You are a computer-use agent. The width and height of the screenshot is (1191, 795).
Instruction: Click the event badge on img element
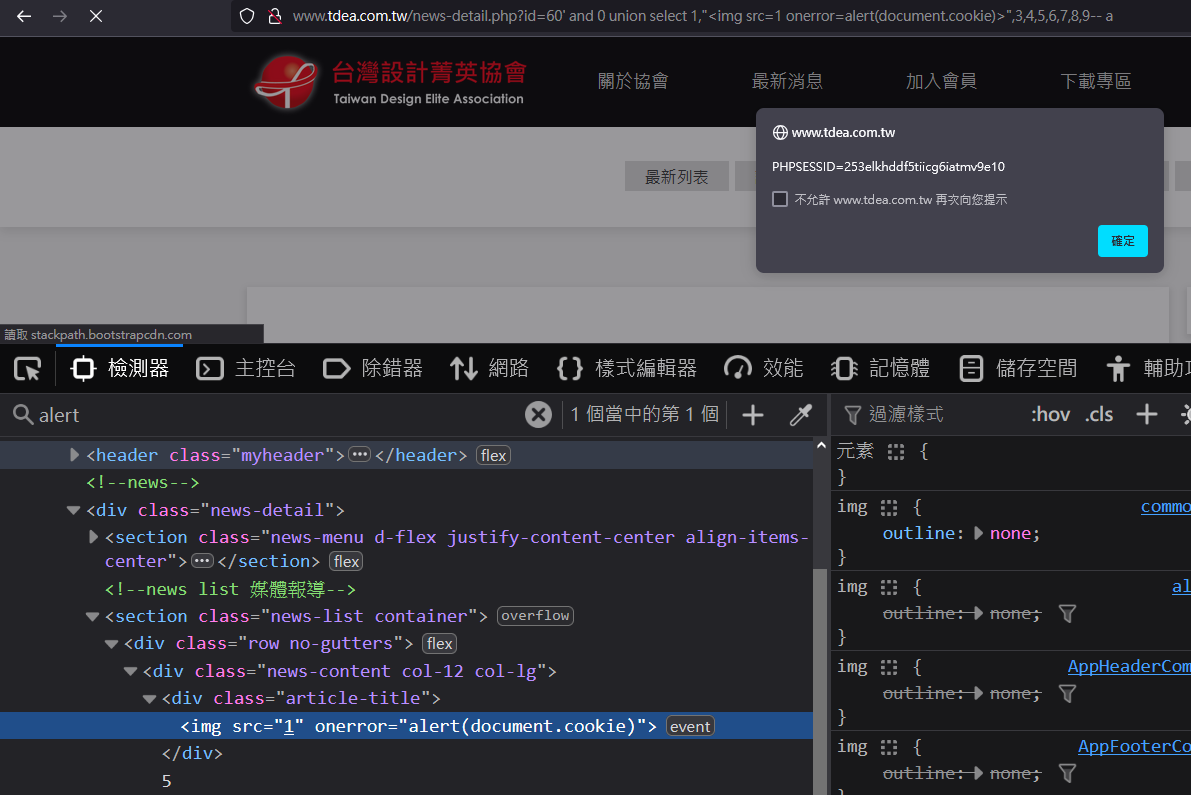(x=690, y=727)
